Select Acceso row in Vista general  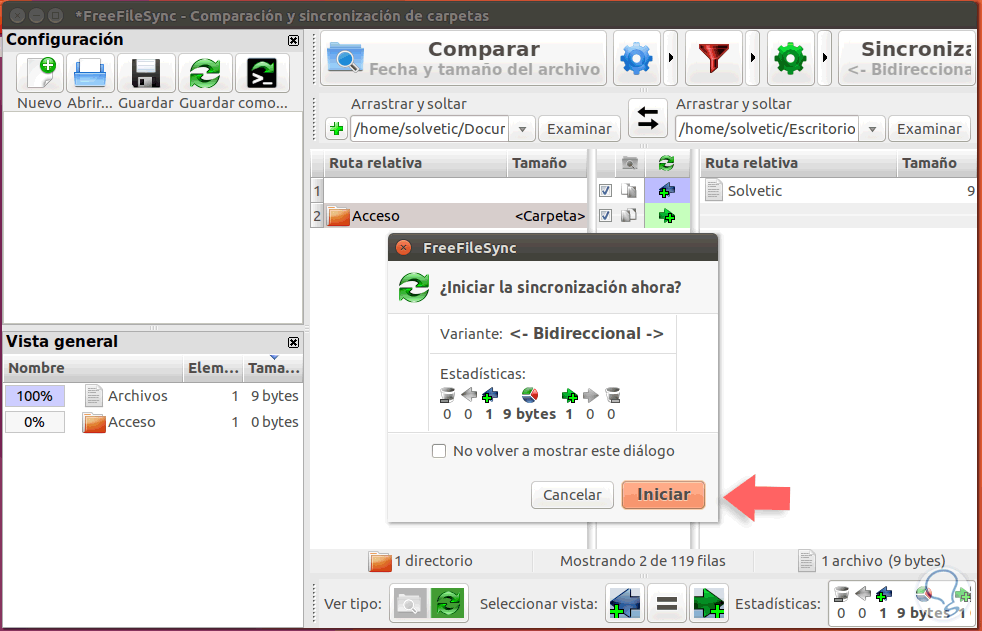(x=153, y=422)
